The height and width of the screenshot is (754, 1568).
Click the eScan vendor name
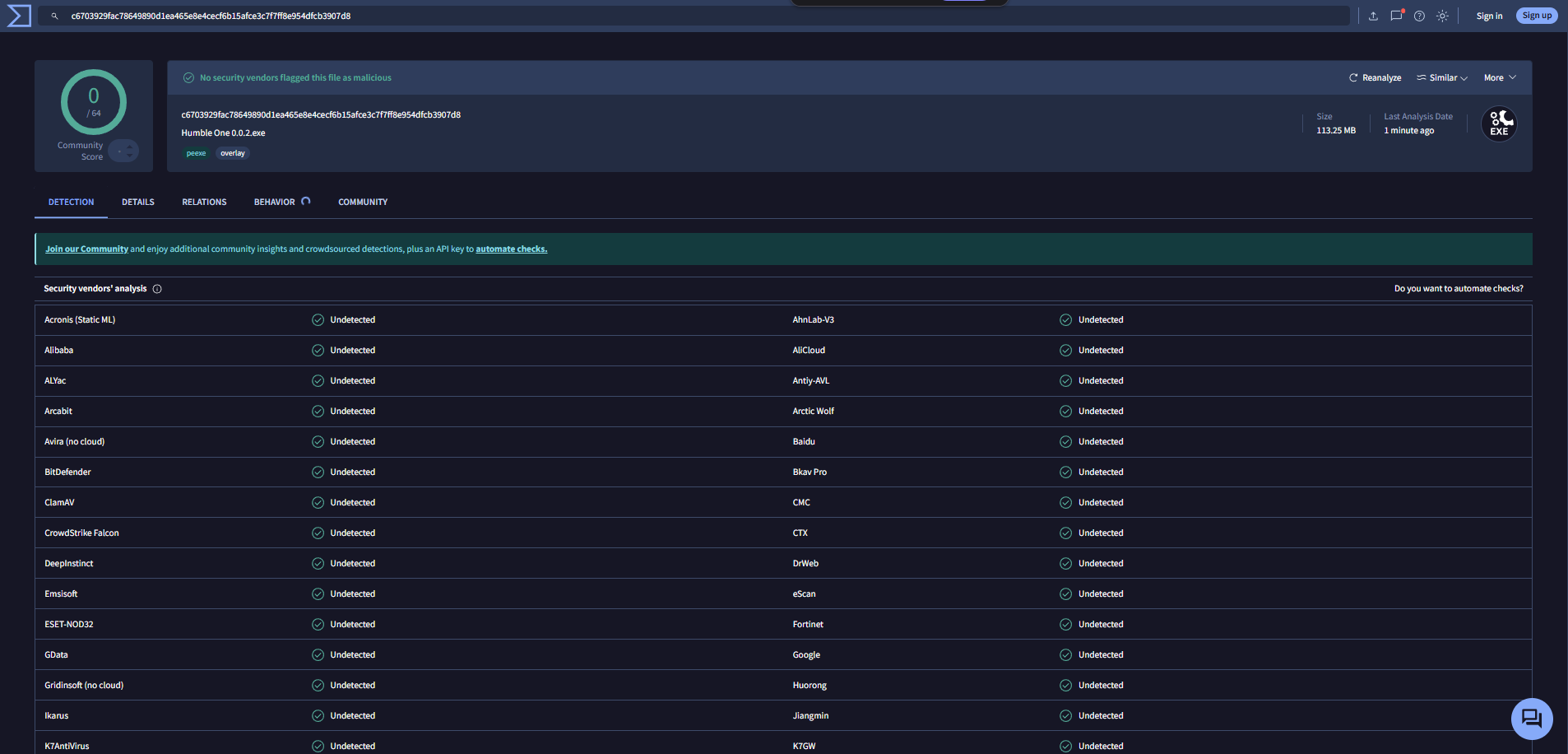tap(805, 594)
